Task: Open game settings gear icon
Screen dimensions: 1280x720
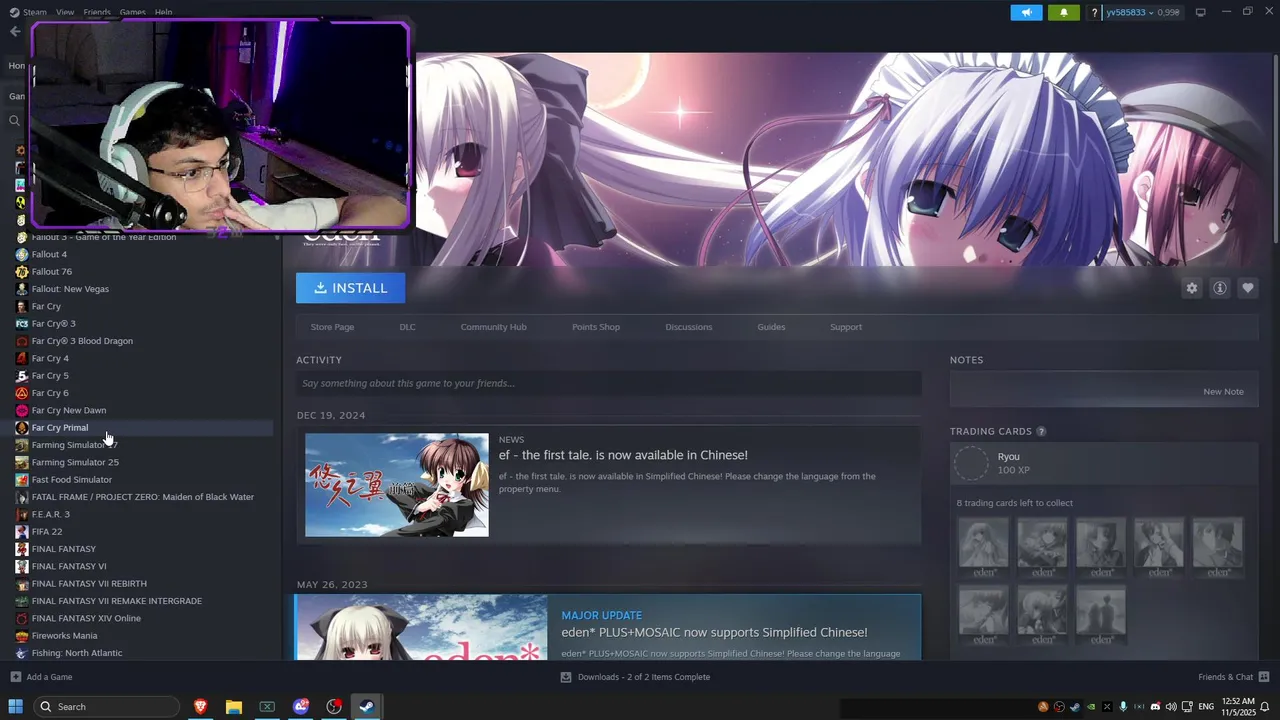Action: click(x=1191, y=288)
